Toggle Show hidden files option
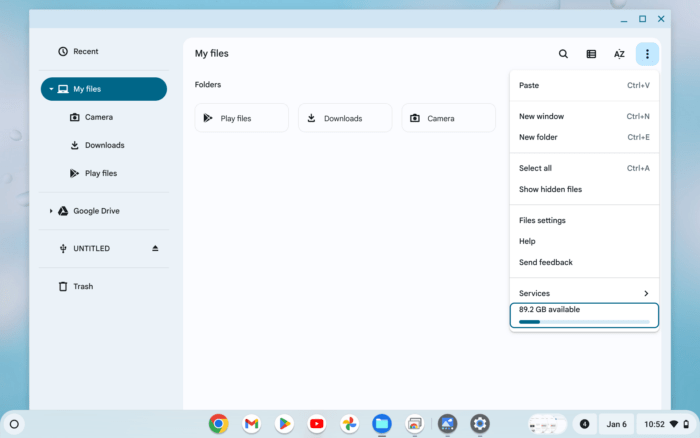Screen dimensions: 700x438 [550, 189]
